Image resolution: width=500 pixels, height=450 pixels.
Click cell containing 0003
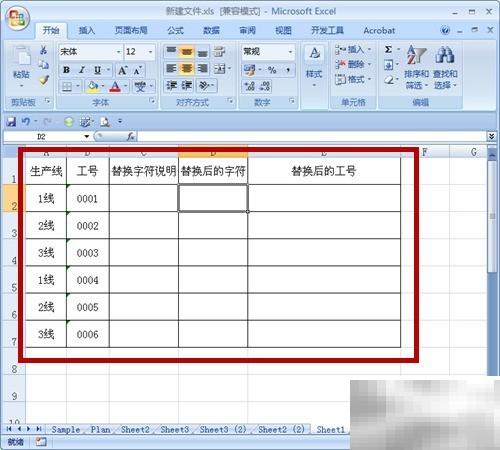[88, 253]
